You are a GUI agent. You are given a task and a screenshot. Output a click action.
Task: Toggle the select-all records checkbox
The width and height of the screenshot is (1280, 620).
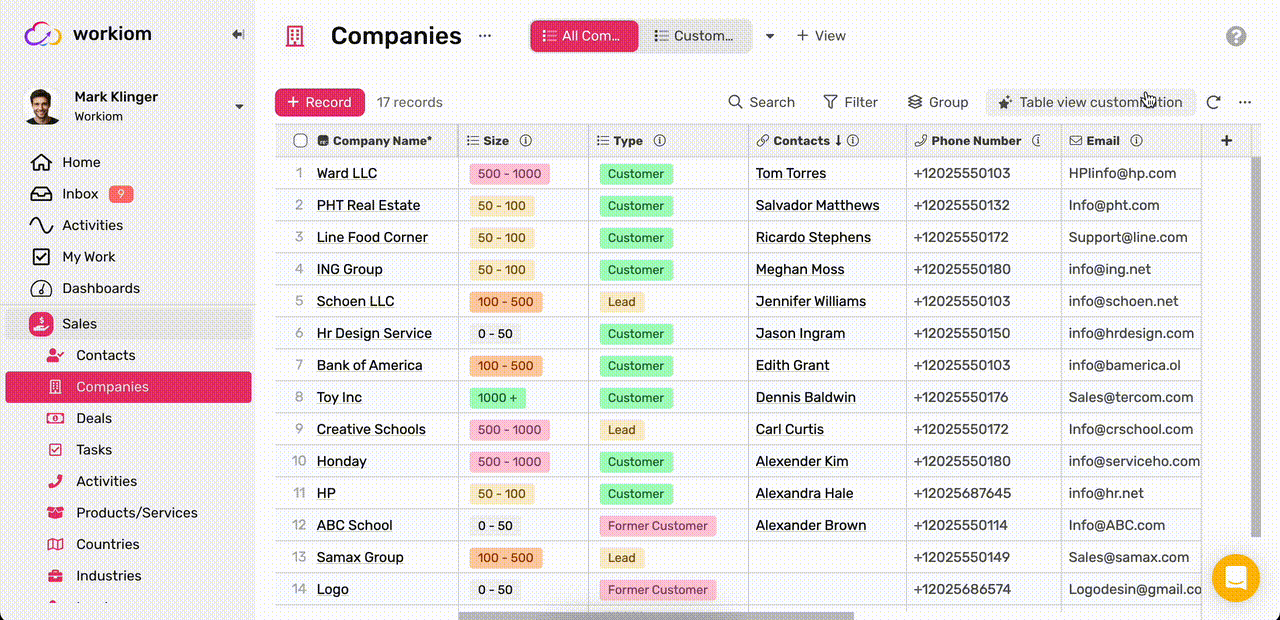(x=300, y=141)
